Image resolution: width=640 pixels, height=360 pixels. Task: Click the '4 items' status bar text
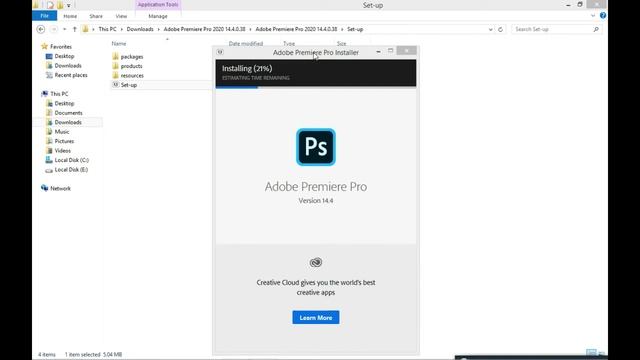click(x=47, y=354)
